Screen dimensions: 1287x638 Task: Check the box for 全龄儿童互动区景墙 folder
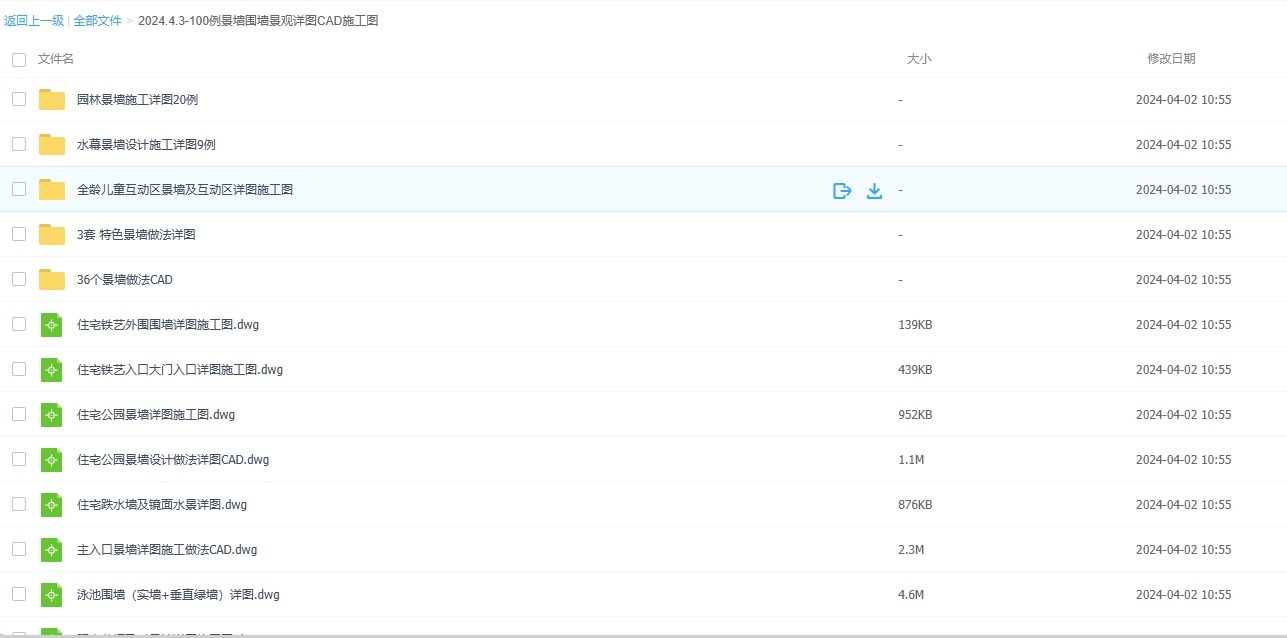tap(19, 189)
